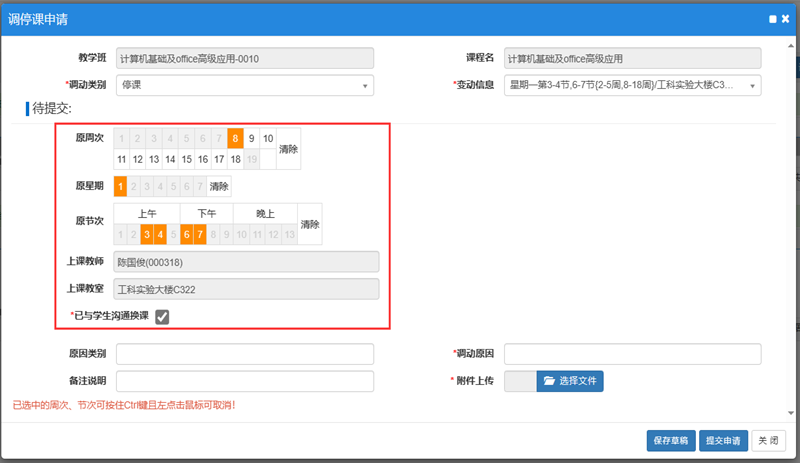This screenshot has height=463, width=800.
Task: Click 清除 next to the 原节次 row
Action: tap(310, 224)
